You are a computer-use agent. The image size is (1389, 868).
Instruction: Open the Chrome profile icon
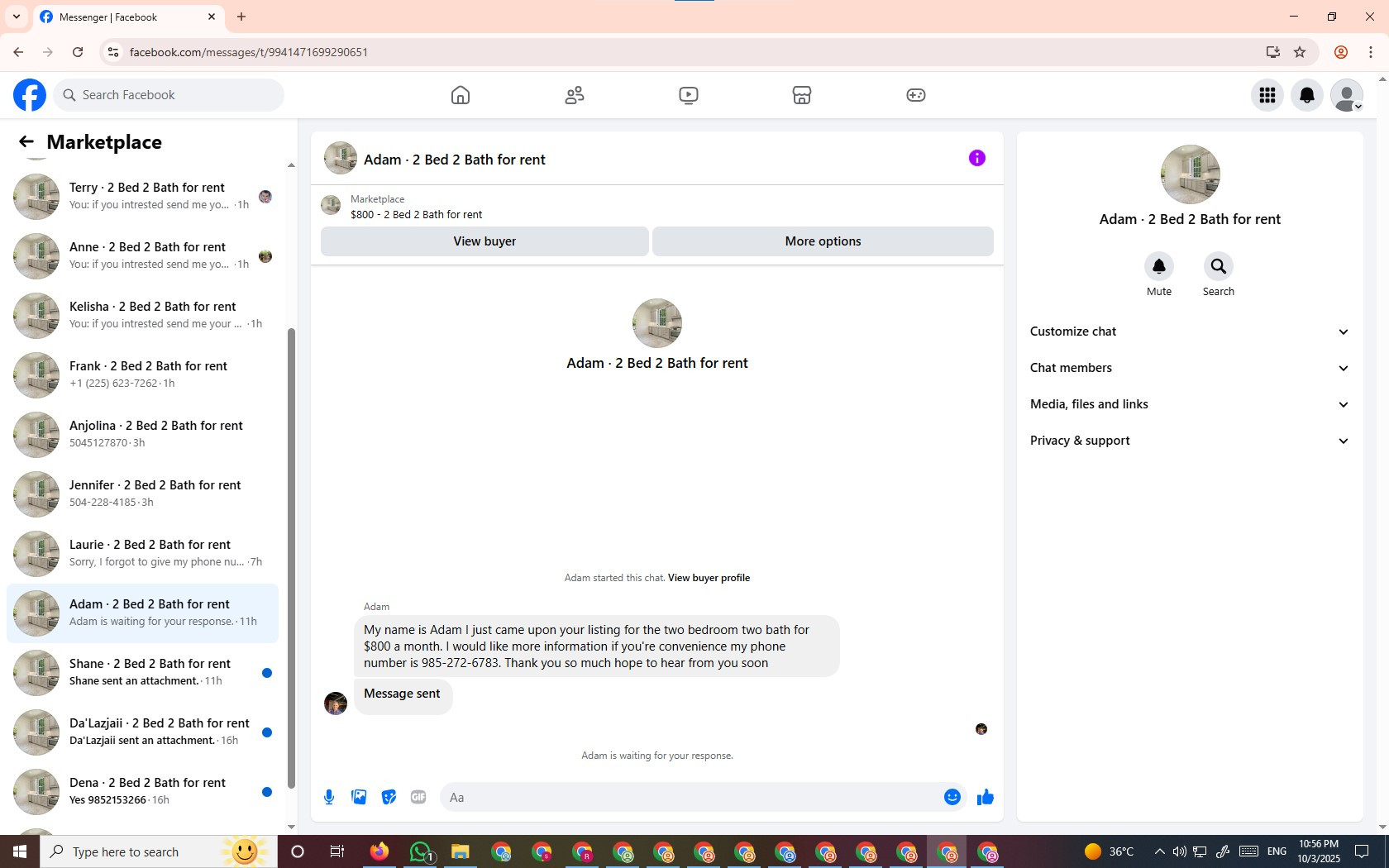point(1341,52)
